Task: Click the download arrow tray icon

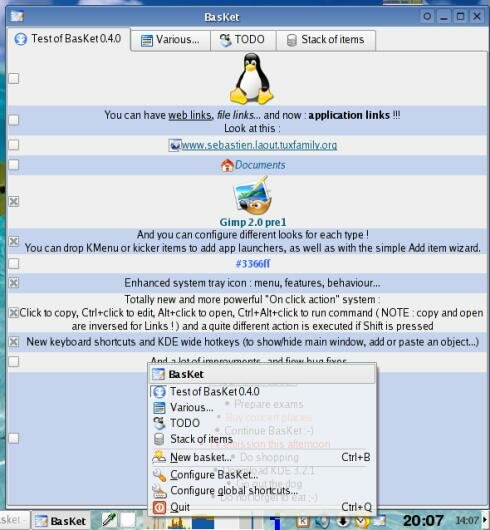Action: point(342,521)
